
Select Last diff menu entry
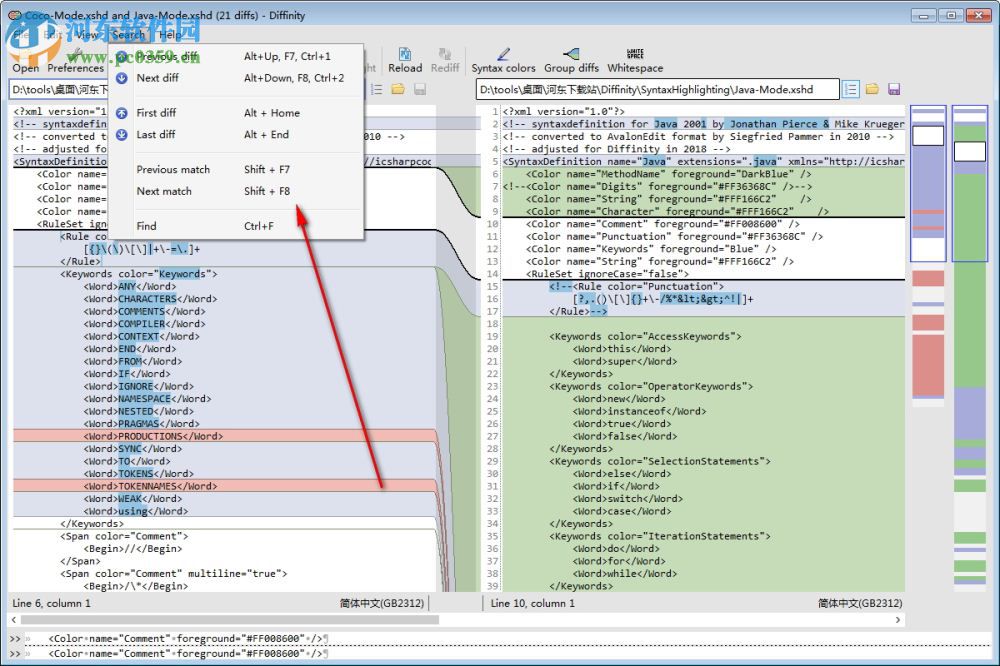point(155,134)
